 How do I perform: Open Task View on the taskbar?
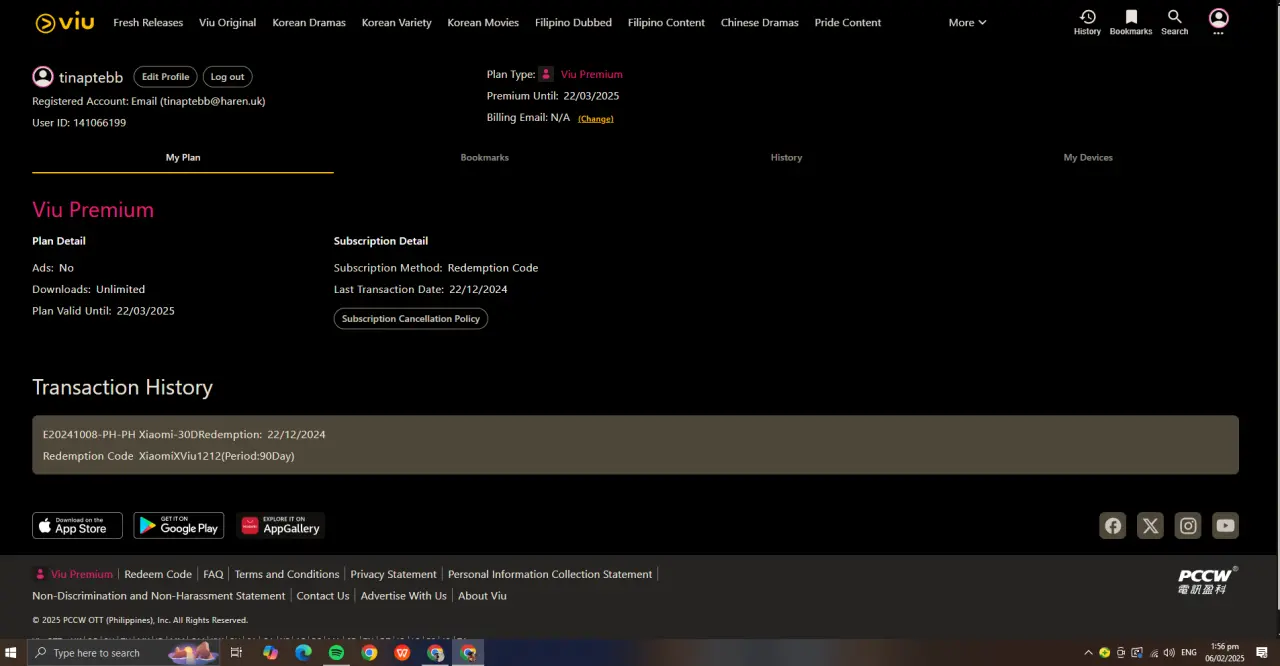236,653
